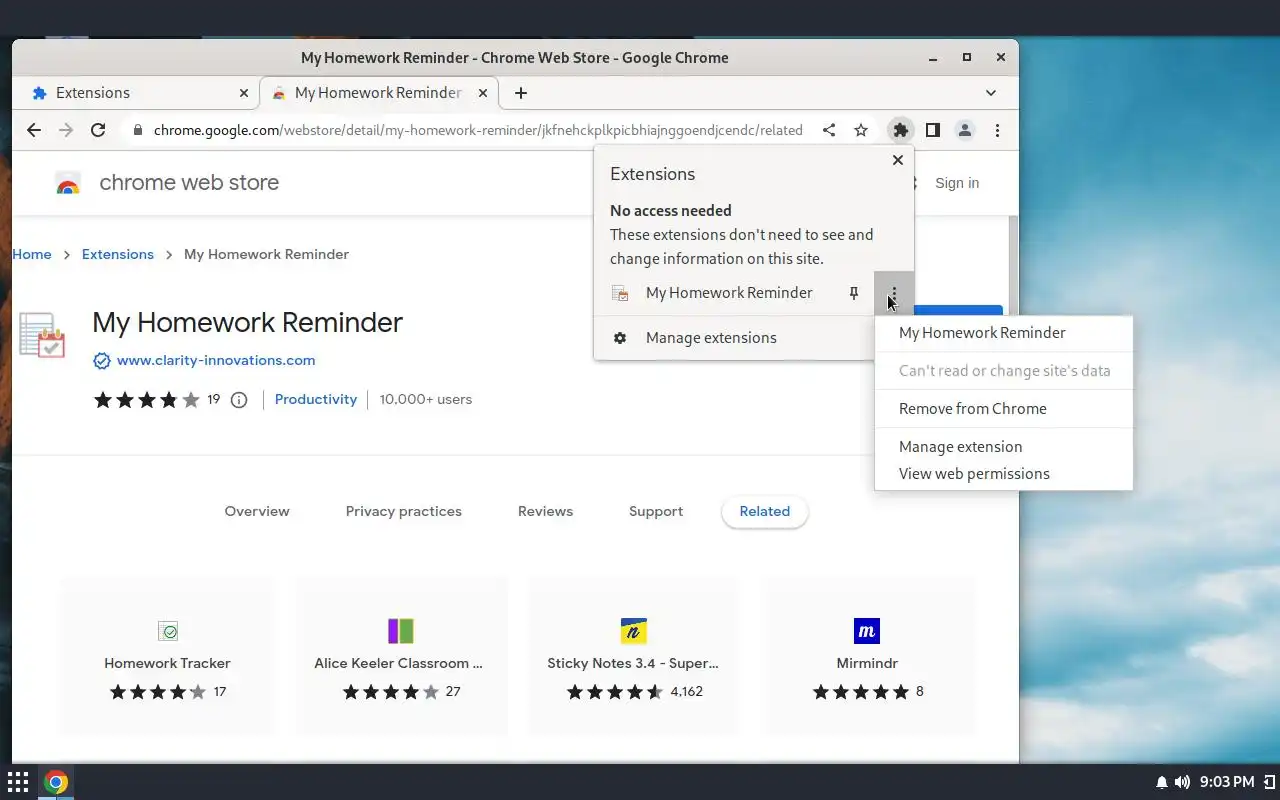Open Chrome's three-dot main menu

coord(997,130)
